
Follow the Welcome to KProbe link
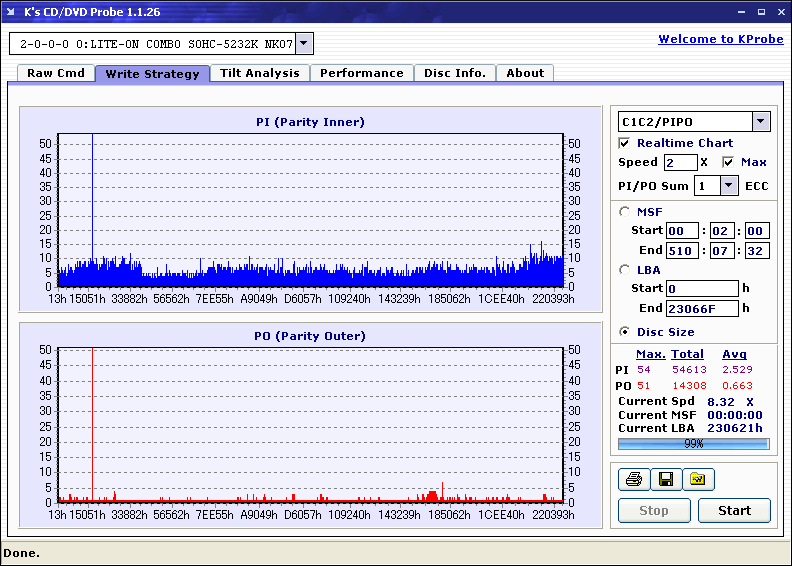(x=719, y=39)
